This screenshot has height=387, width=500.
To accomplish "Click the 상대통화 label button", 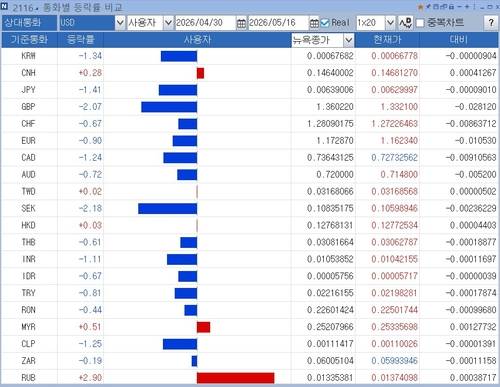I will click(x=29, y=23).
